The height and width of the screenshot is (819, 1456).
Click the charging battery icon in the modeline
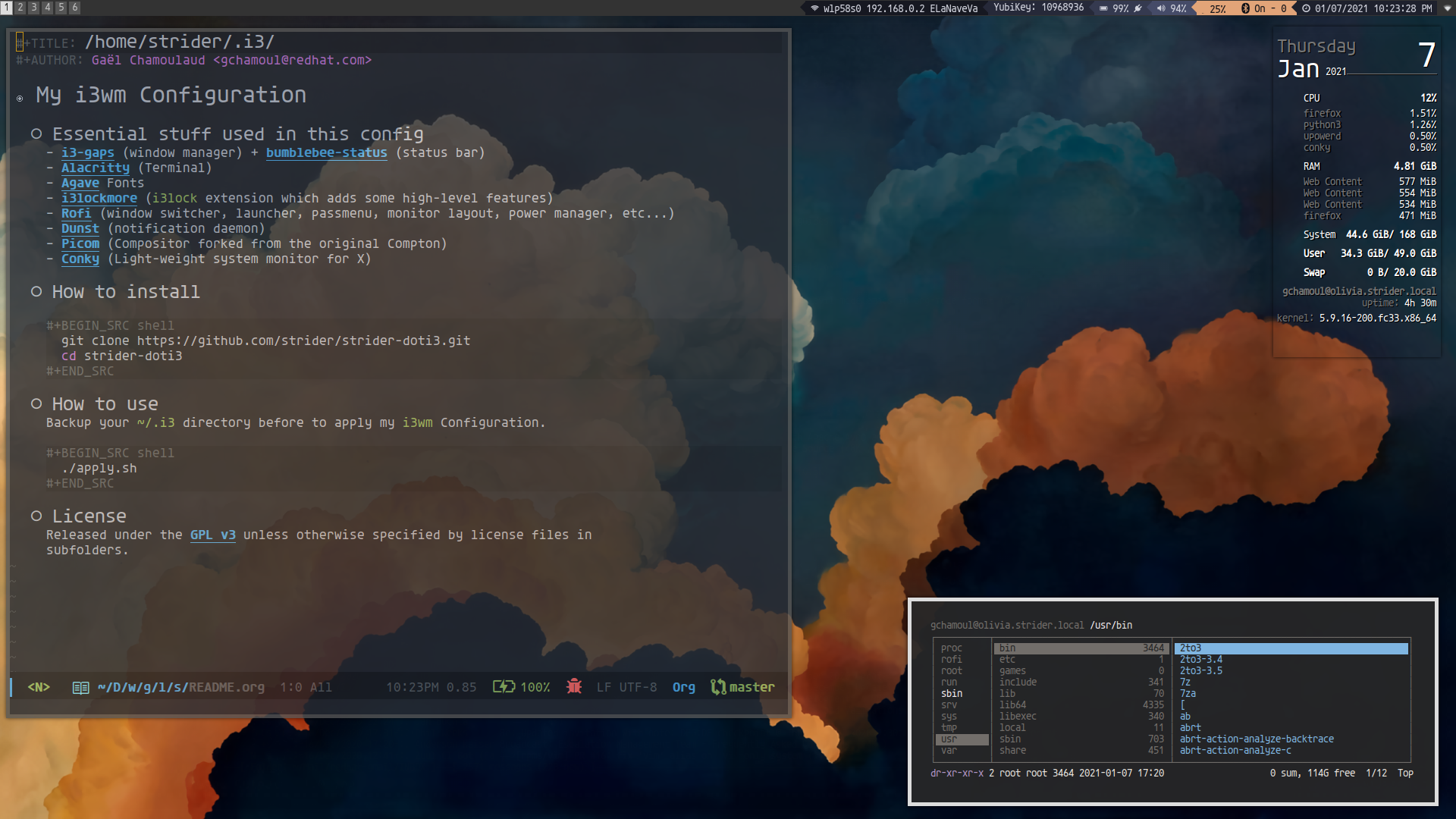[x=504, y=687]
